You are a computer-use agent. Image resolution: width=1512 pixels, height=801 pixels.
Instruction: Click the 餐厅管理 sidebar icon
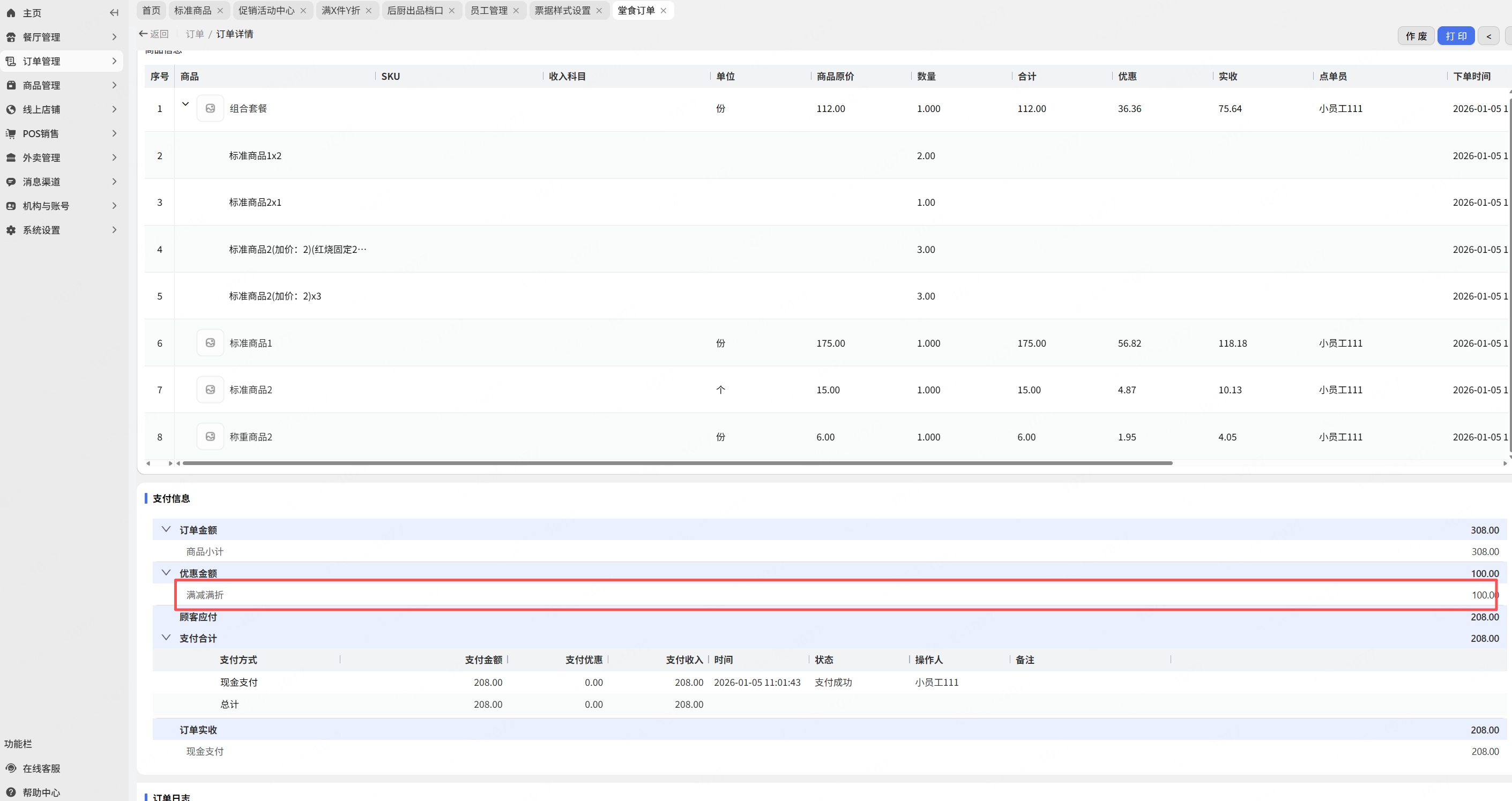point(11,37)
